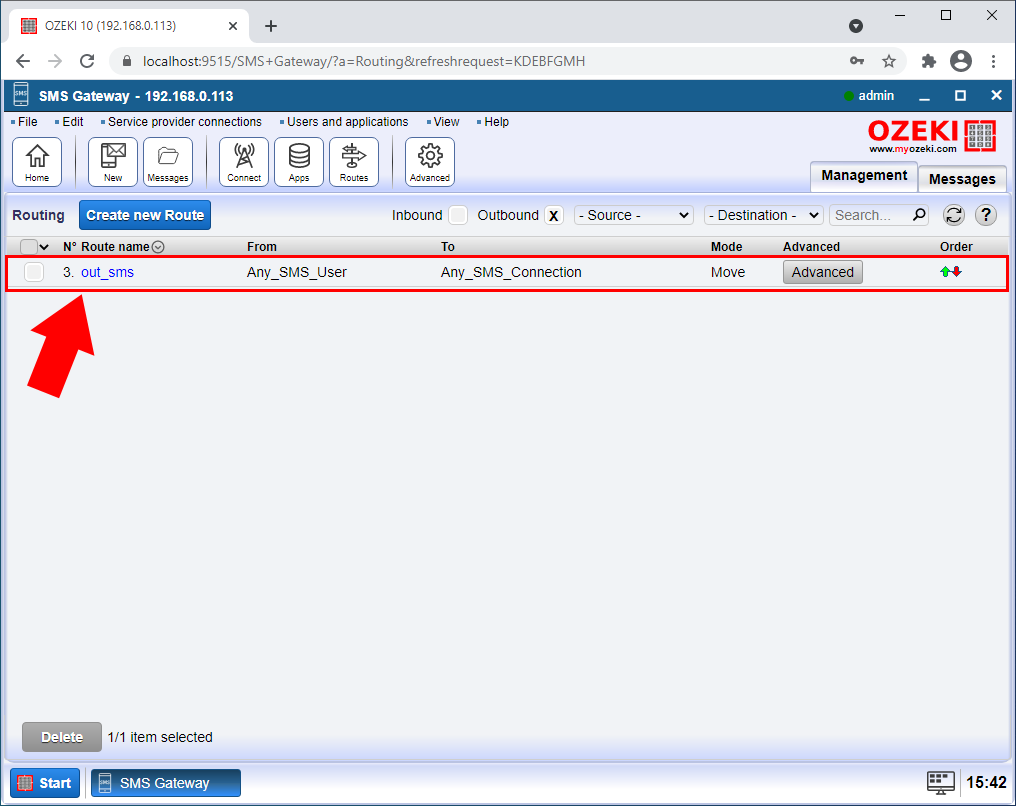Open the Advanced gear toolbar icon
Screen dimensions: 1016x806
coord(430,162)
